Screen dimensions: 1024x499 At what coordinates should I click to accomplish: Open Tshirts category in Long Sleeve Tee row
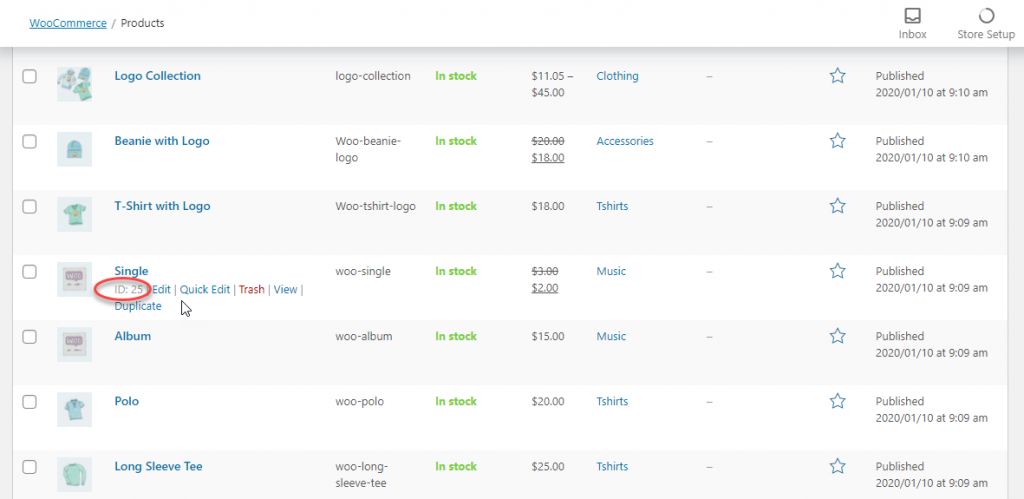tap(612, 466)
